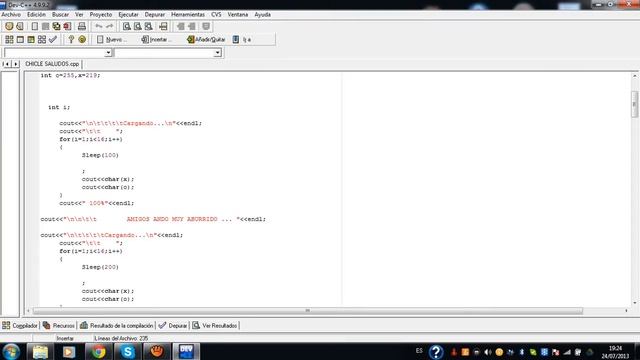Image resolution: width=640 pixels, height=360 pixels.
Task: Click the Compile and Run icon
Action: point(31,39)
